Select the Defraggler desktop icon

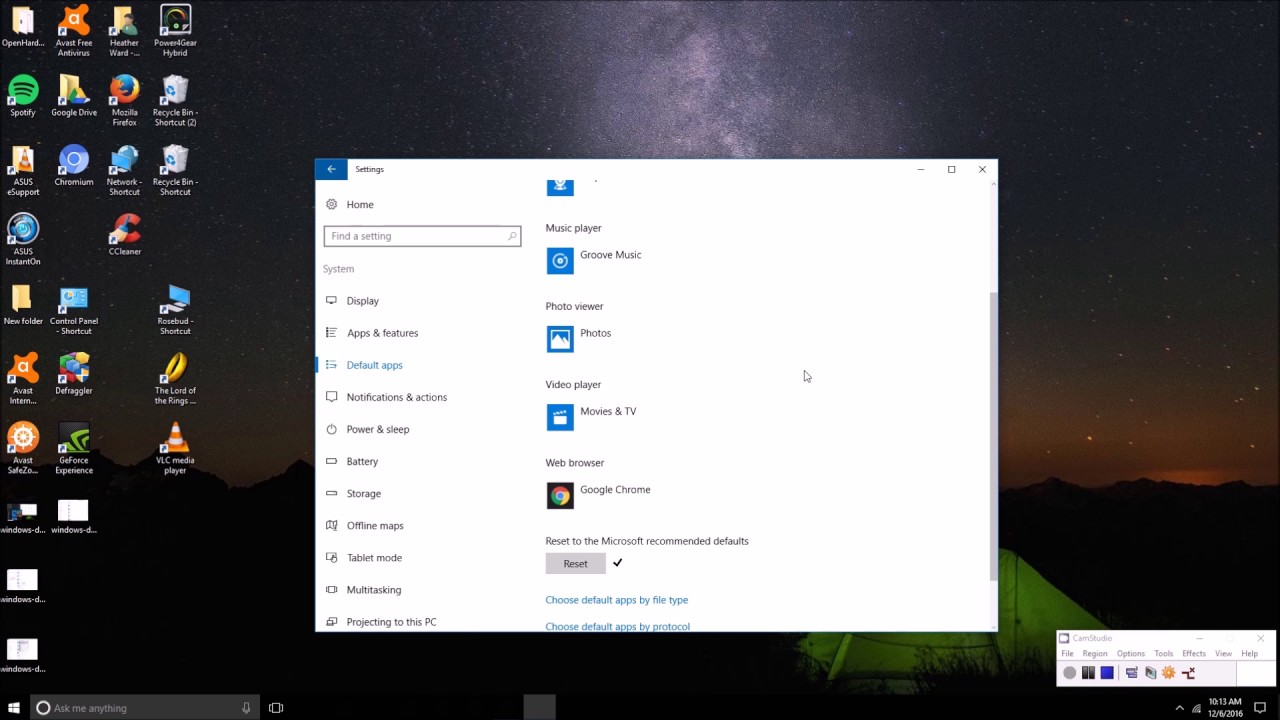pyautogui.click(x=74, y=374)
